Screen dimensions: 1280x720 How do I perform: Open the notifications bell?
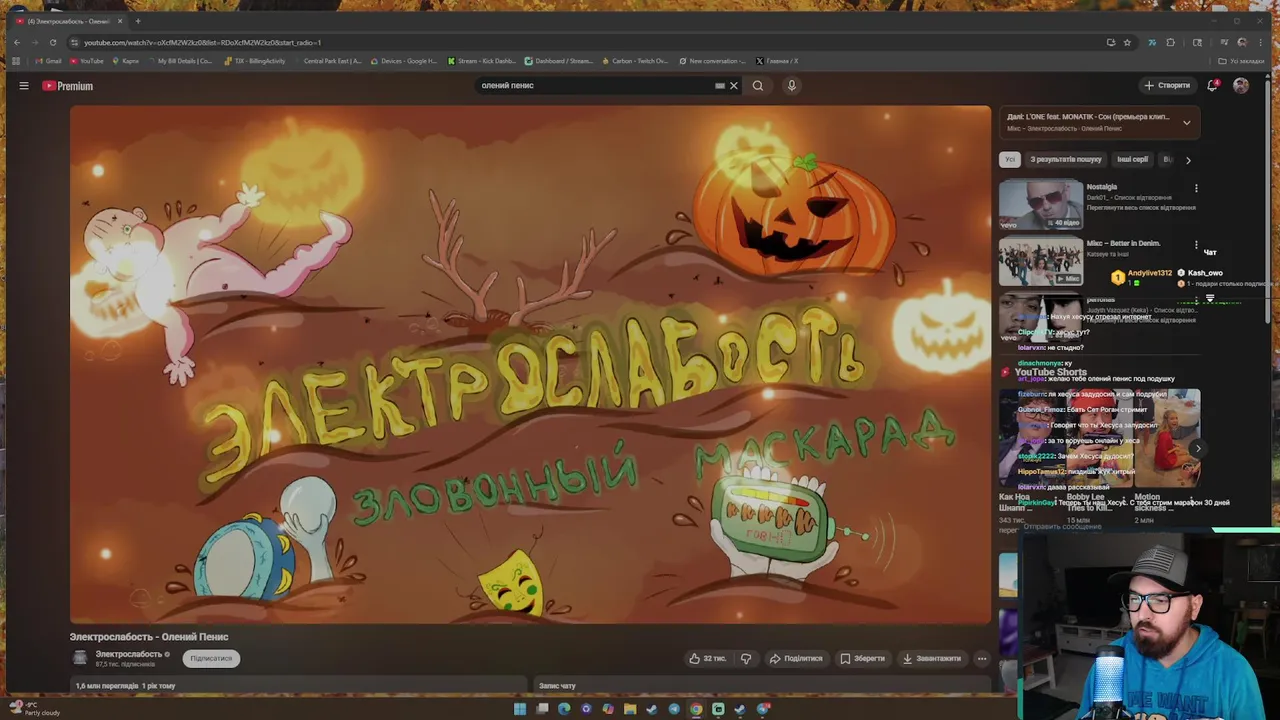1212,86
